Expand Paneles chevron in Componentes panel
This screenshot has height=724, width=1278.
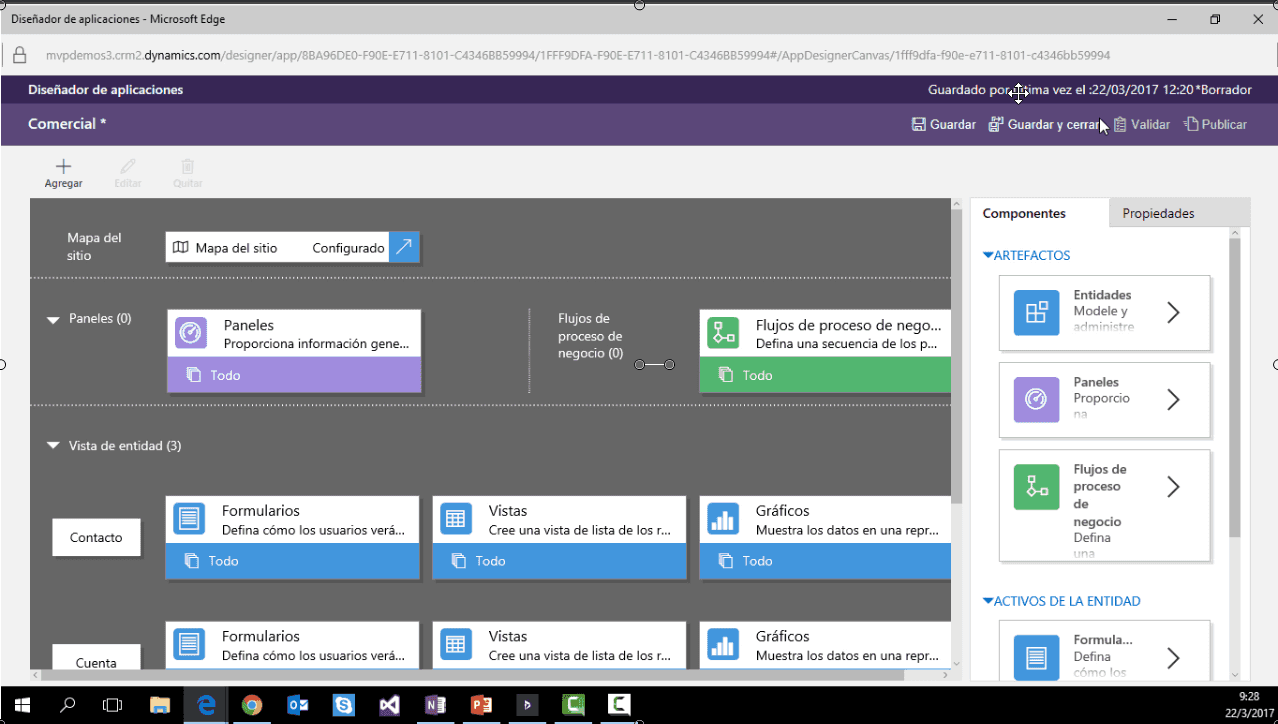[1173, 400]
